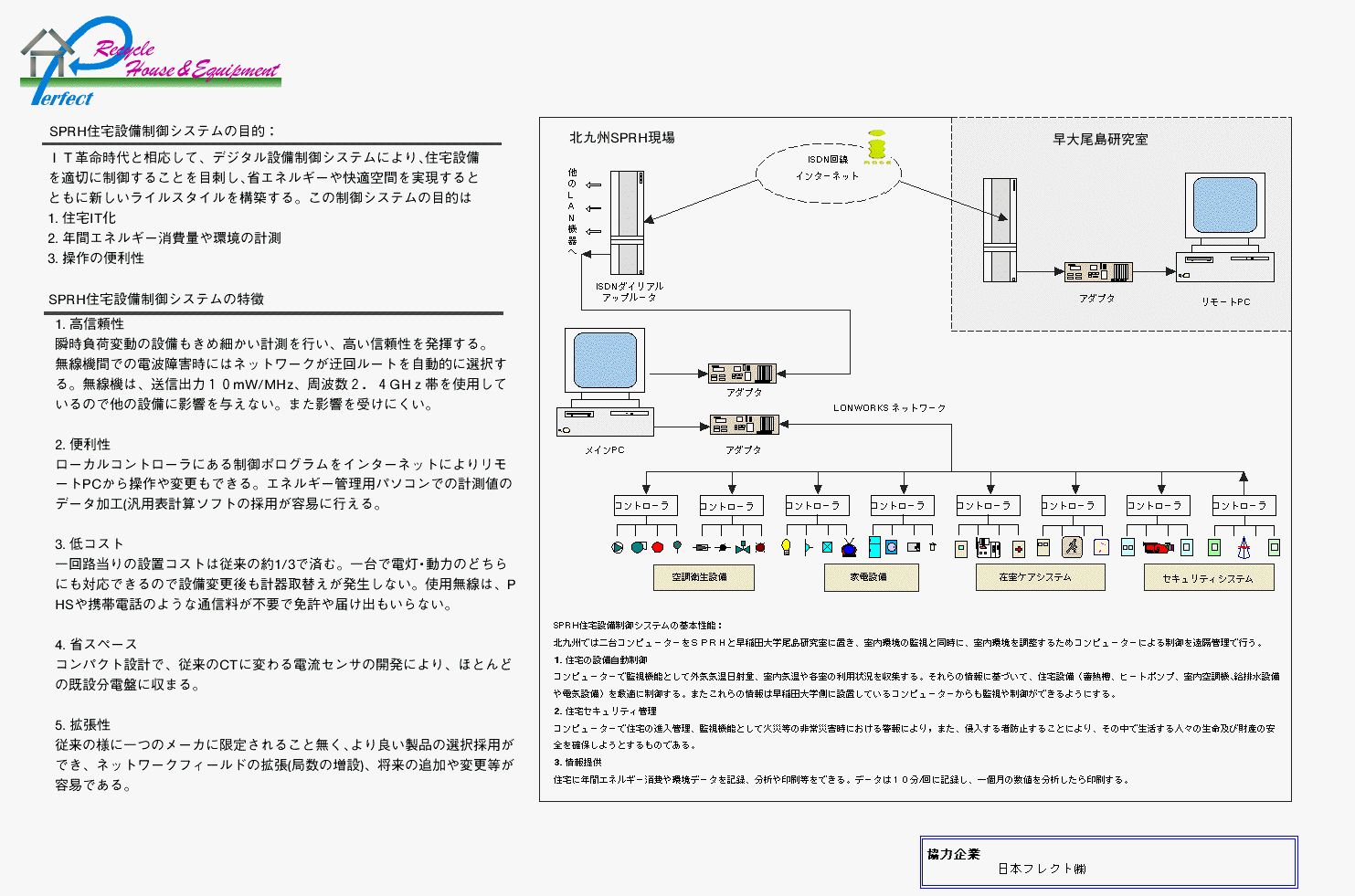The image size is (1355, 896).
Task: Click the ISDNダイリアルアップルータ label
Action: click(630, 291)
